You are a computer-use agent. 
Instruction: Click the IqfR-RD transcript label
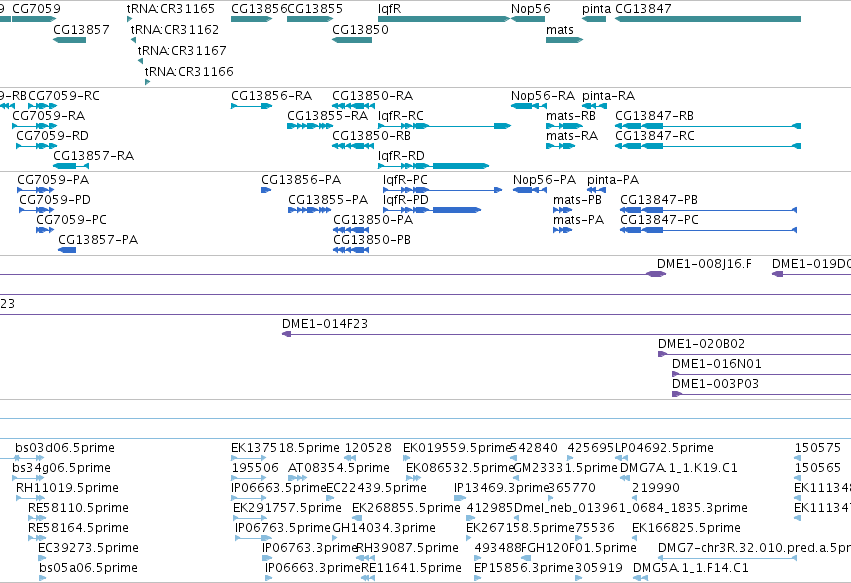[x=401, y=156]
